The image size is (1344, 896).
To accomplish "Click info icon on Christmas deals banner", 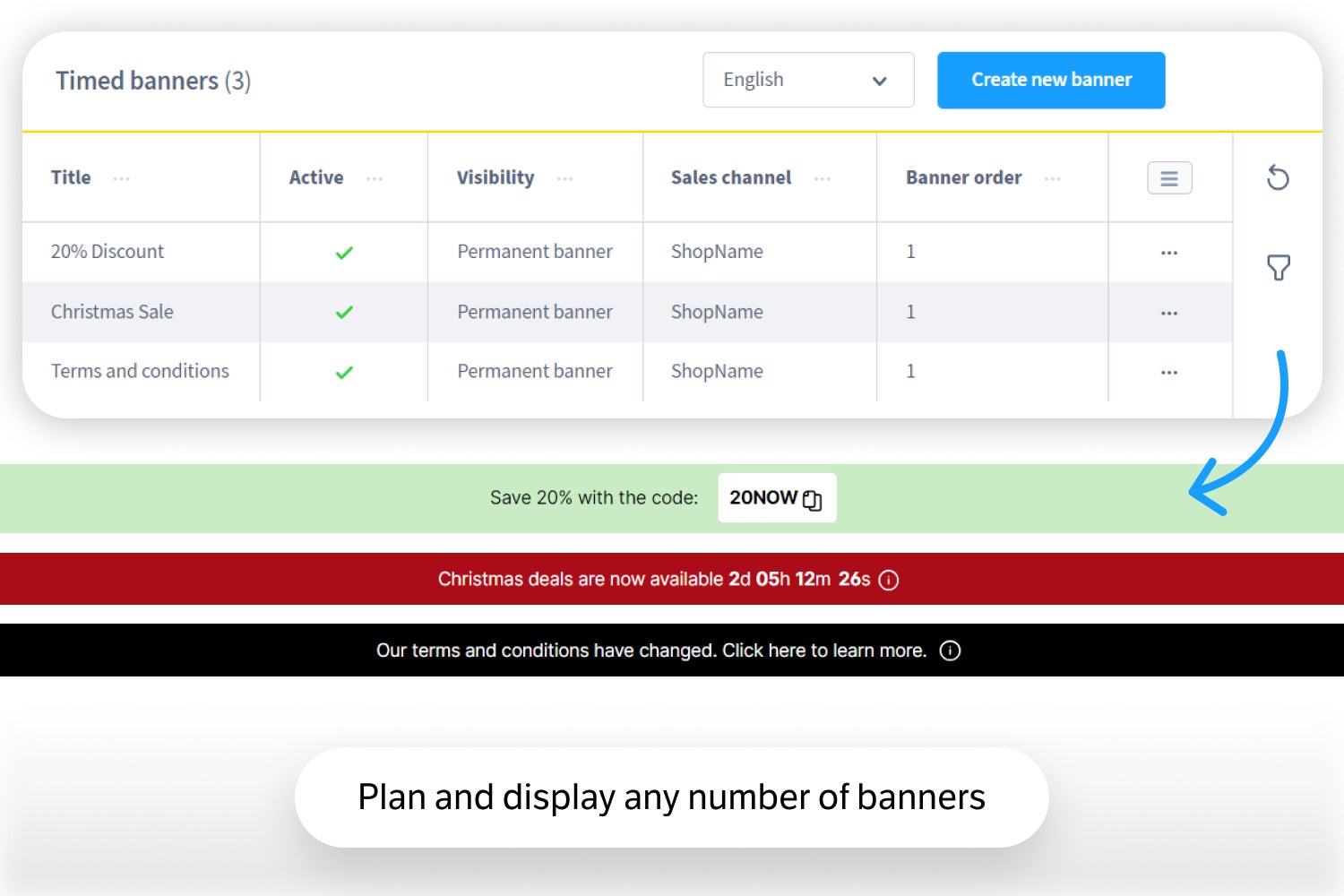I will pos(889,581).
